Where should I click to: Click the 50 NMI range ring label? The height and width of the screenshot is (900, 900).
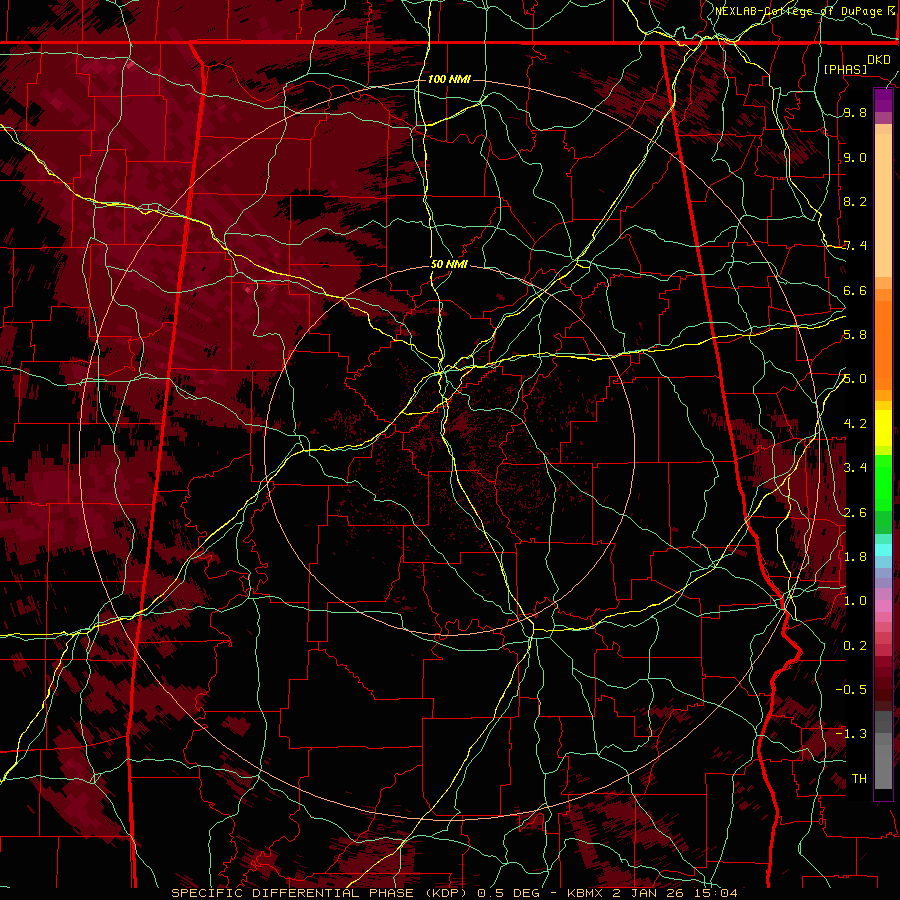(449, 265)
